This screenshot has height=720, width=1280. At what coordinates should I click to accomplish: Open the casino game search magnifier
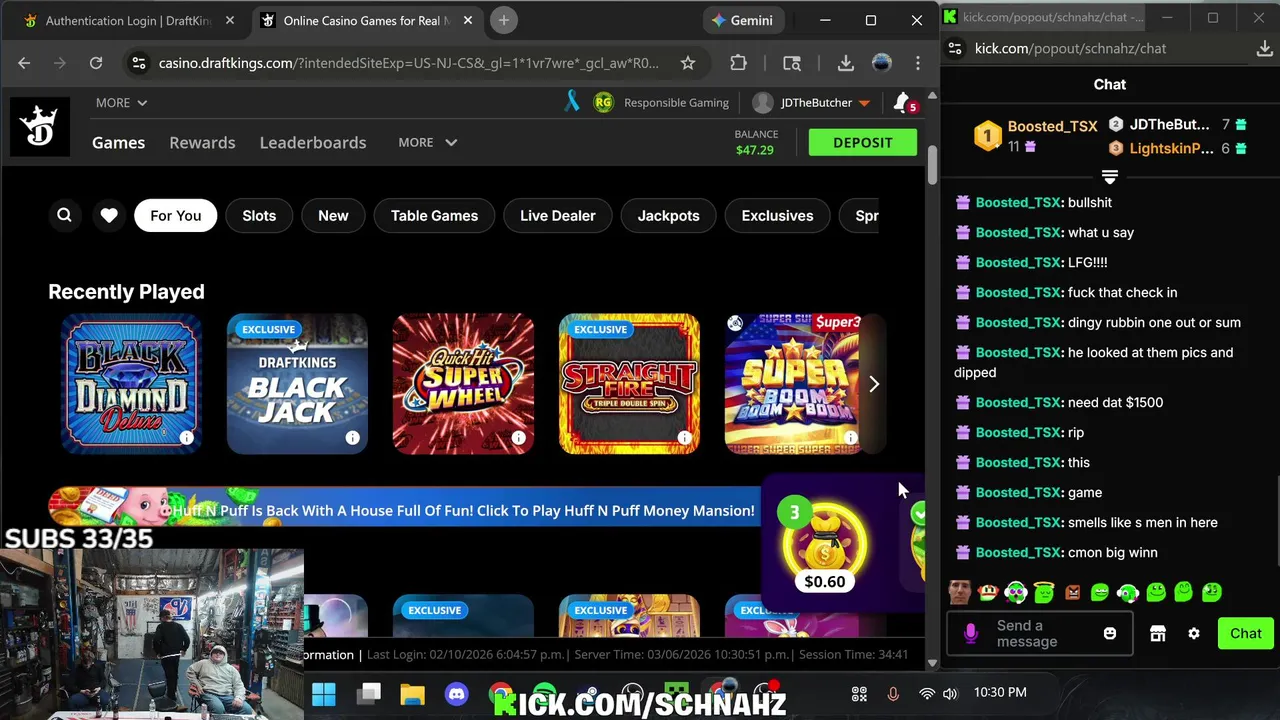(x=64, y=215)
